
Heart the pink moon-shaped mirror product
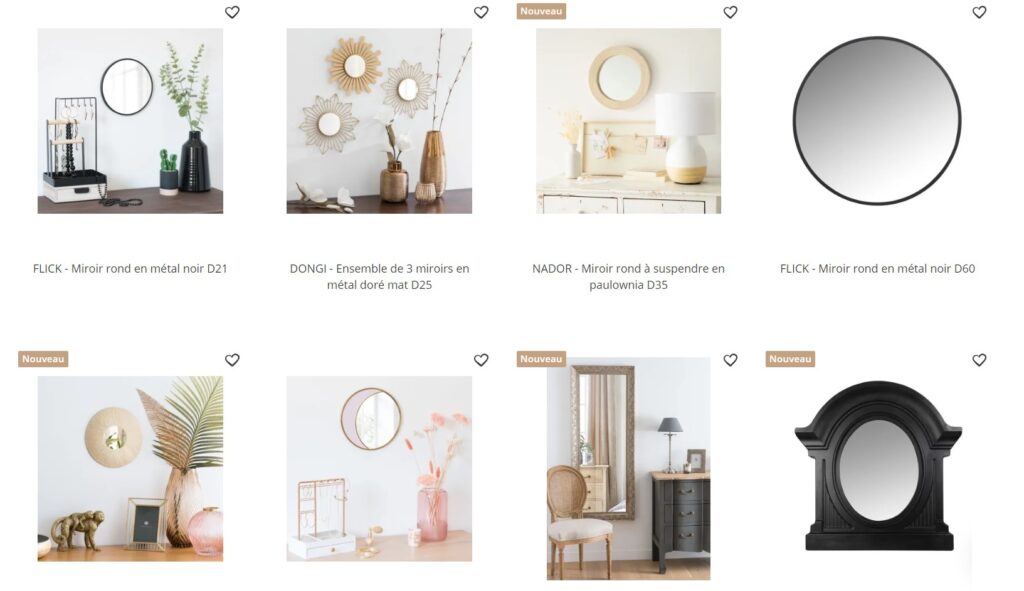[x=481, y=360]
